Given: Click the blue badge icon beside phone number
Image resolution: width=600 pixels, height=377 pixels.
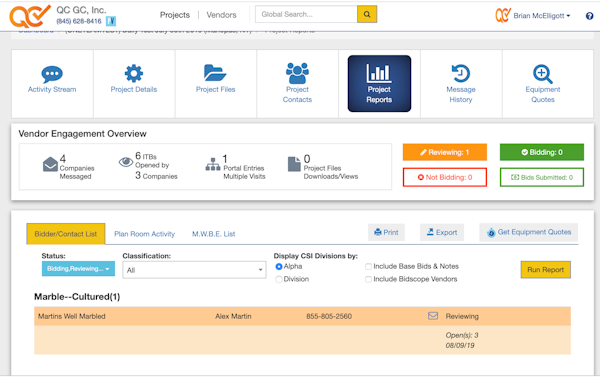Looking at the screenshot, I should pyautogui.click(x=111, y=21).
